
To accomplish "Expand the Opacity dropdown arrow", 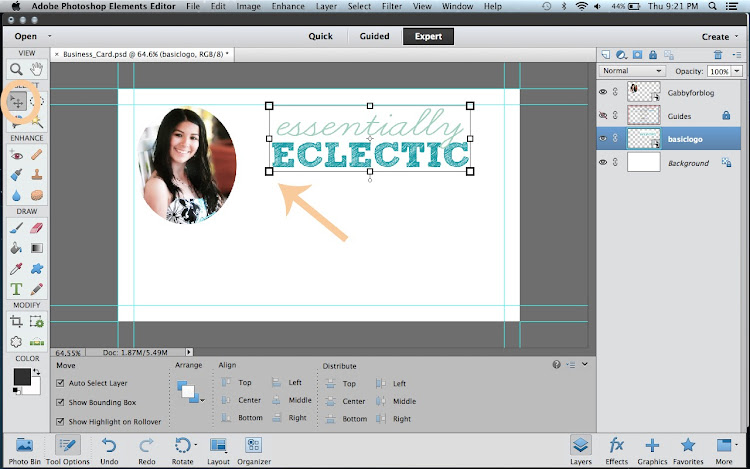I will pyautogui.click(x=736, y=72).
